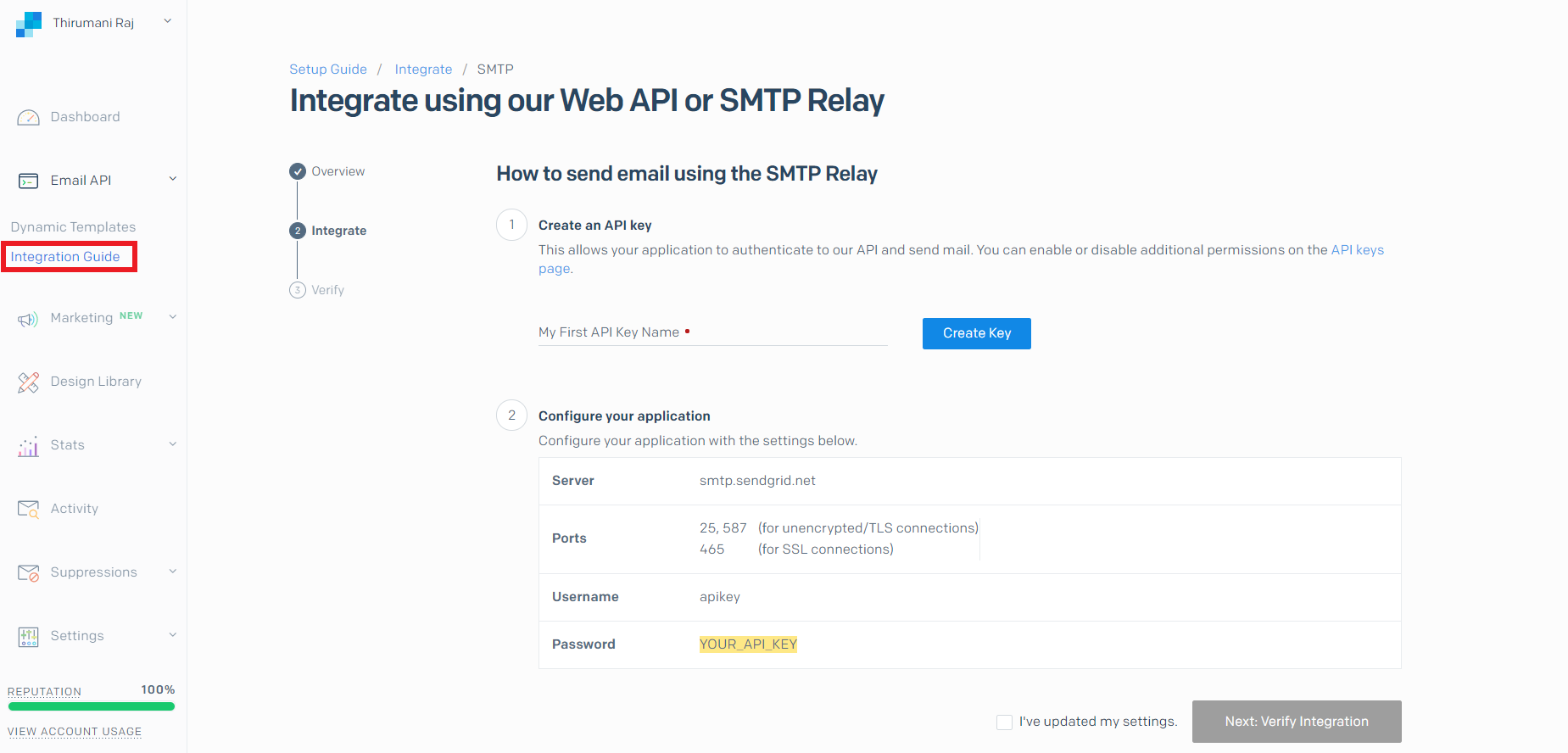Follow the Setup Guide breadcrumb link

(328, 70)
